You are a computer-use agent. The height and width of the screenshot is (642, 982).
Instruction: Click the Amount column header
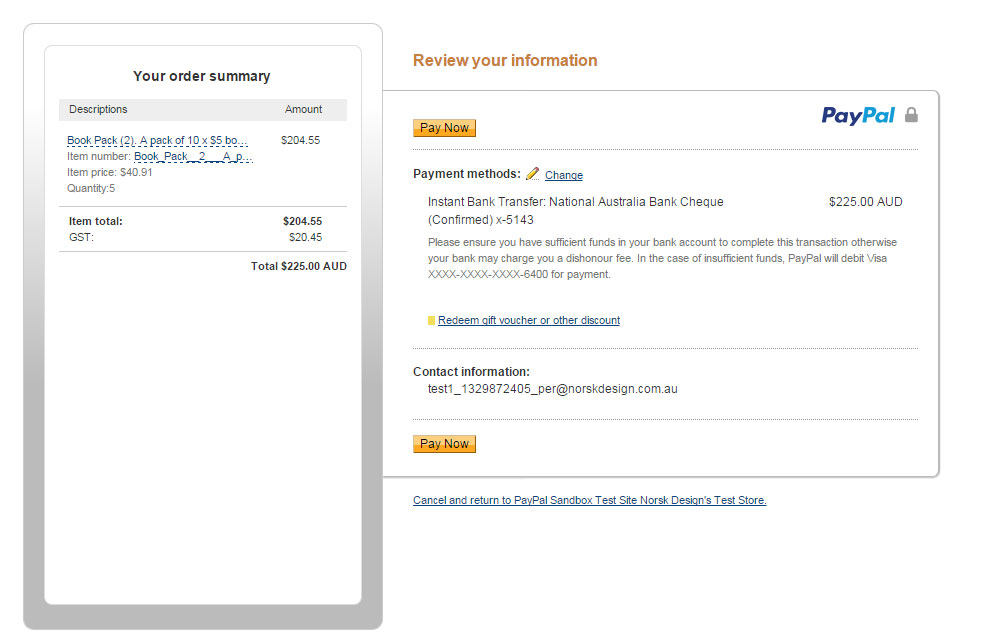[304, 110]
